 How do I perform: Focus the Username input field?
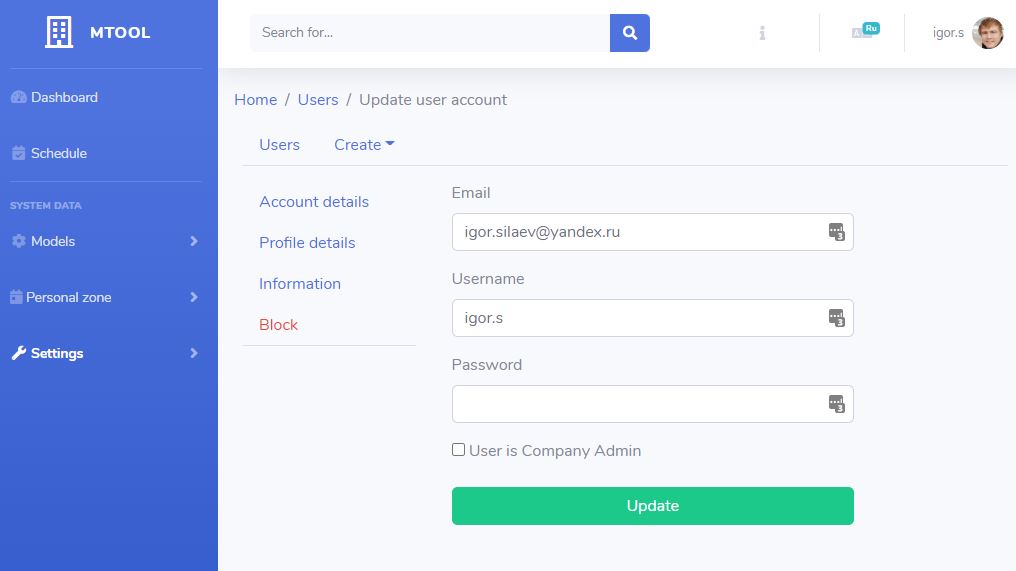(652, 318)
